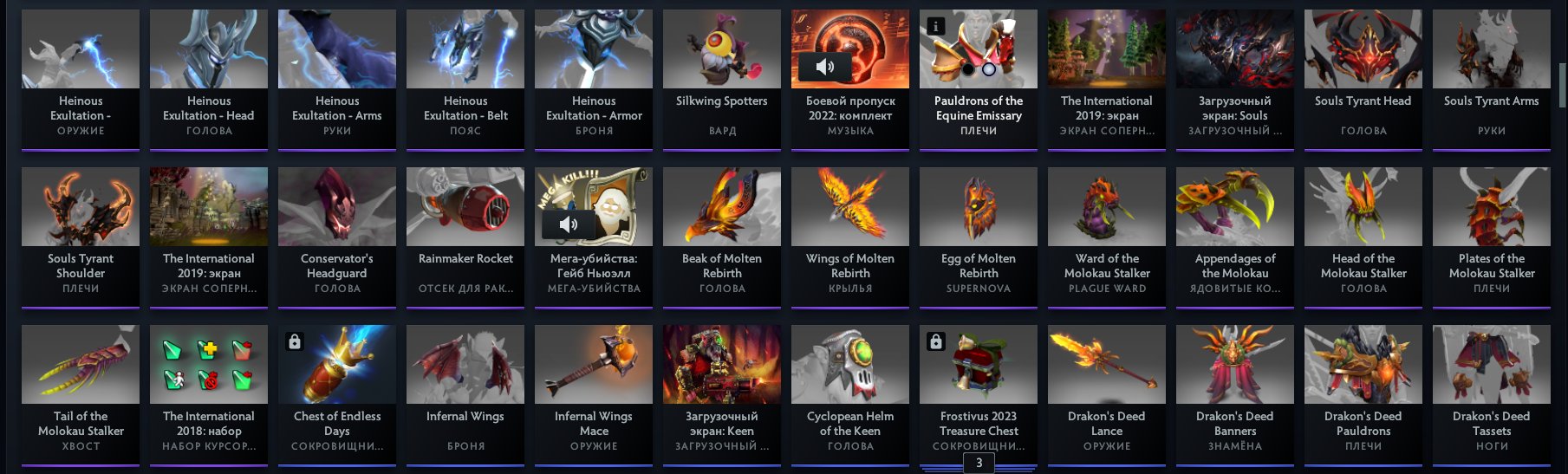Click the lock icon on Chest of Endless Days
Screen dimensions: 1568x474
(x=295, y=341)
